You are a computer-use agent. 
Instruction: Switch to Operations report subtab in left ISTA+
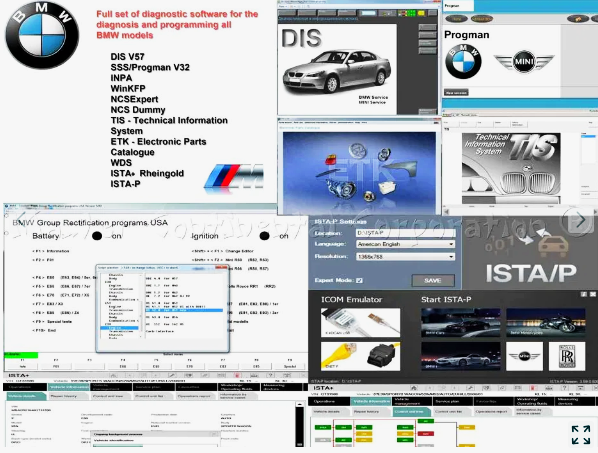tap(195, 396)
